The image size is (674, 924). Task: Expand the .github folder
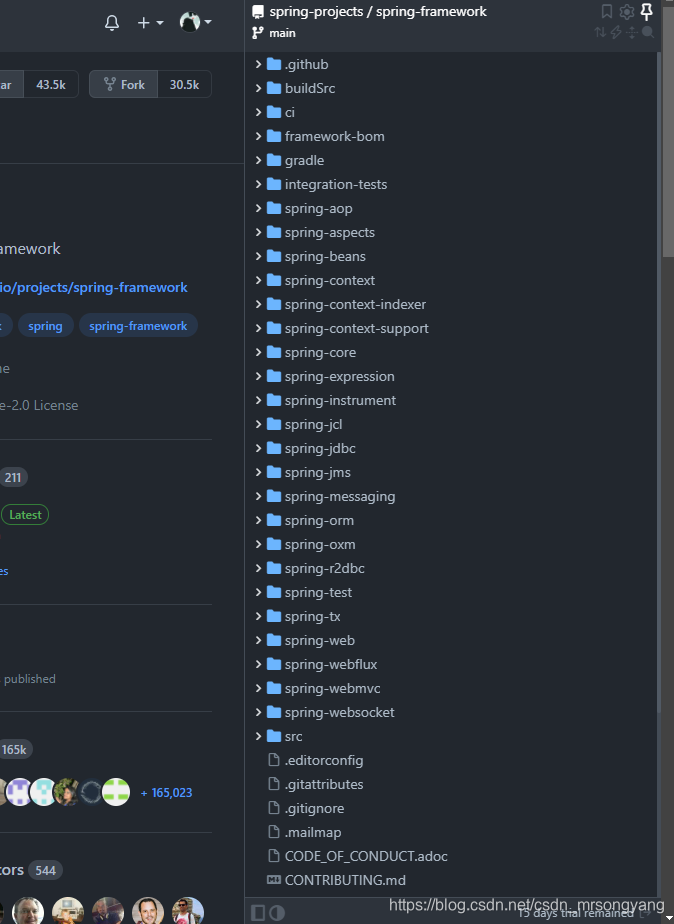click(x=259, y=64)
